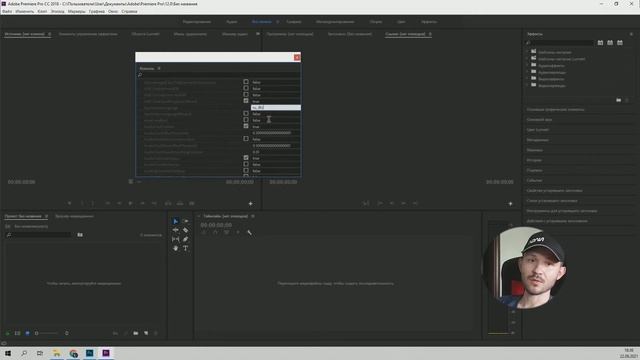
Task: Open the Изменить menu
Action: (x=24, y=11)
